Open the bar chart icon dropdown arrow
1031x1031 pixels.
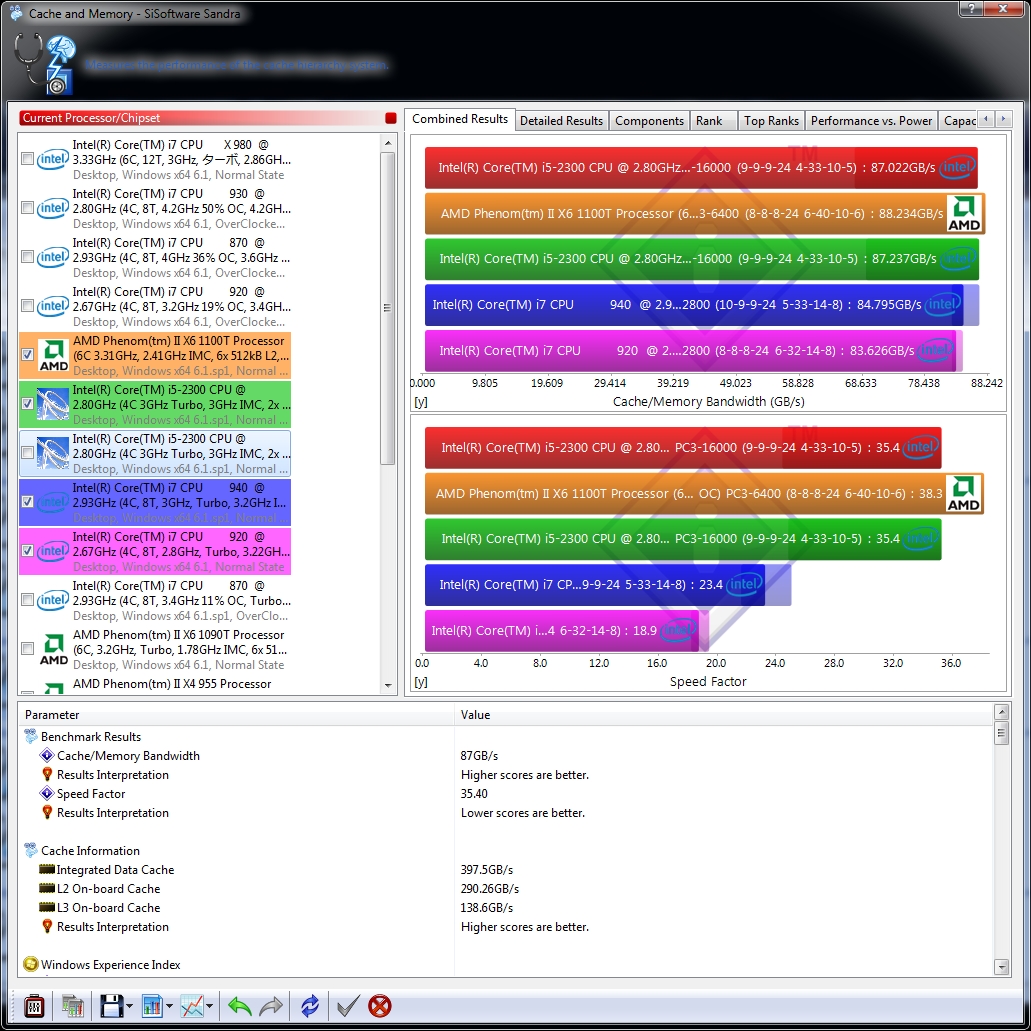tap(169, 1007)
